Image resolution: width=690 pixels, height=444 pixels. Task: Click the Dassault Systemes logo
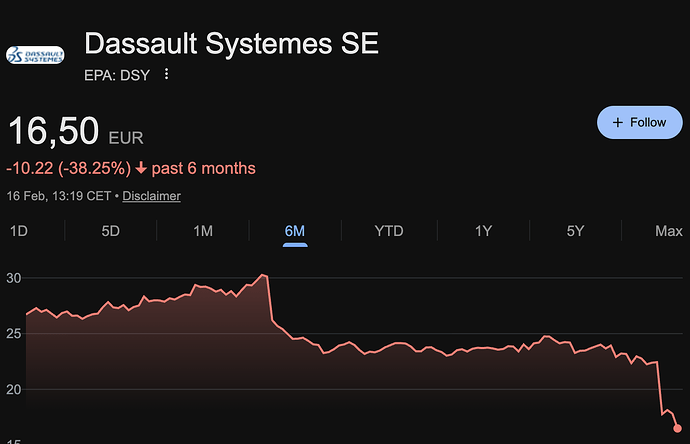click(35, 55)
